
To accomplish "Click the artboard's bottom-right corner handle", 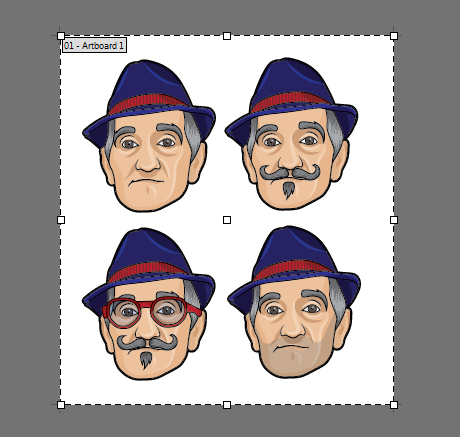I will click(394, 405).
